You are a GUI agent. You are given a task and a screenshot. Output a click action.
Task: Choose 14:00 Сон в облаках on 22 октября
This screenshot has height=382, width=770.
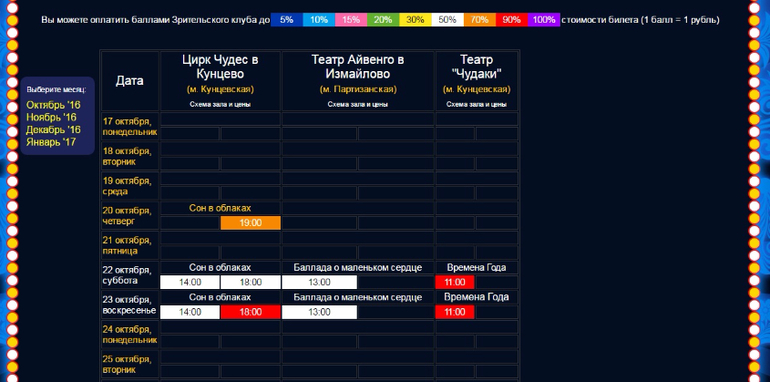click(190, 282)
